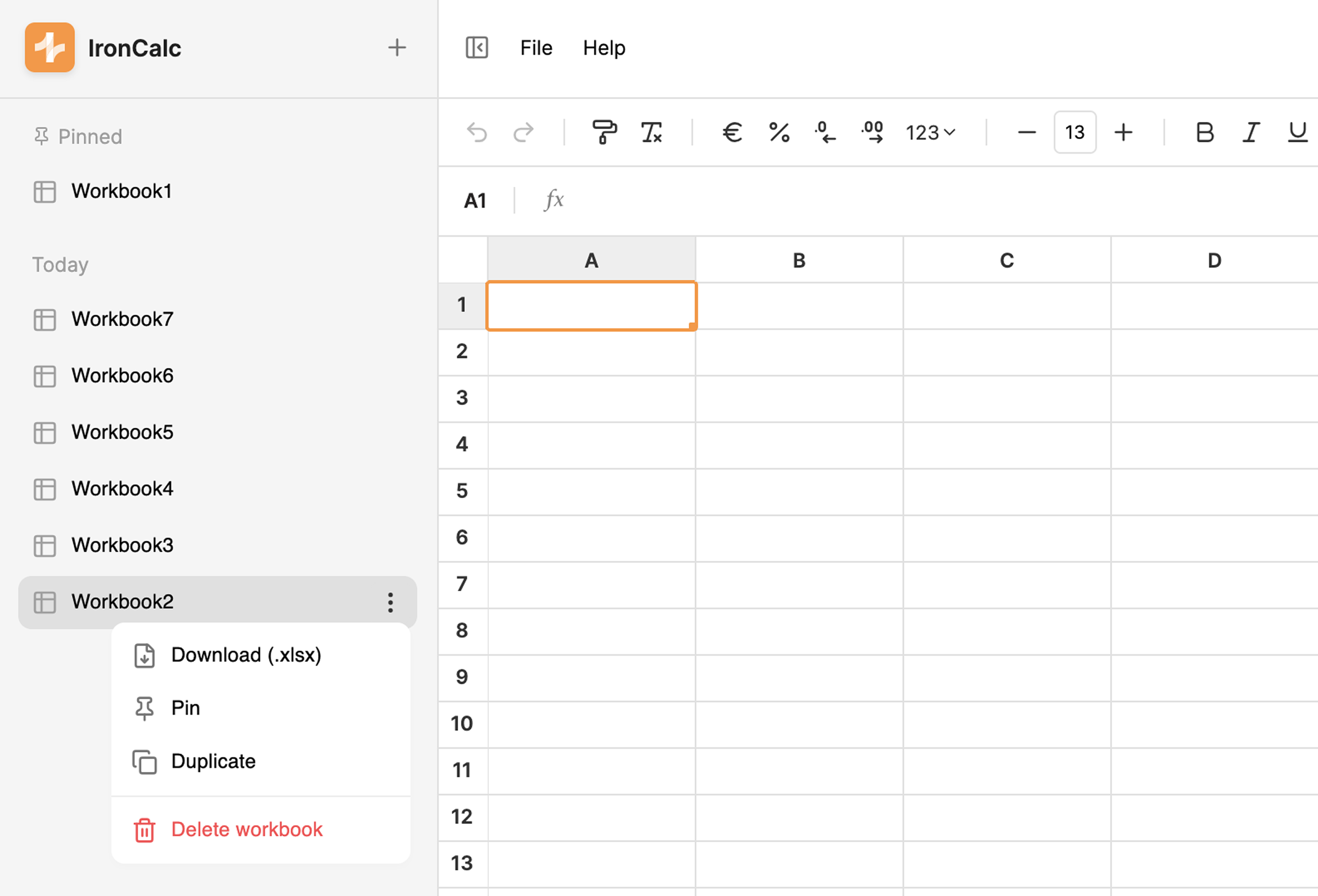1318x896 pixels.
Task: Toggle italic formatting
Action: point(1251,132)
